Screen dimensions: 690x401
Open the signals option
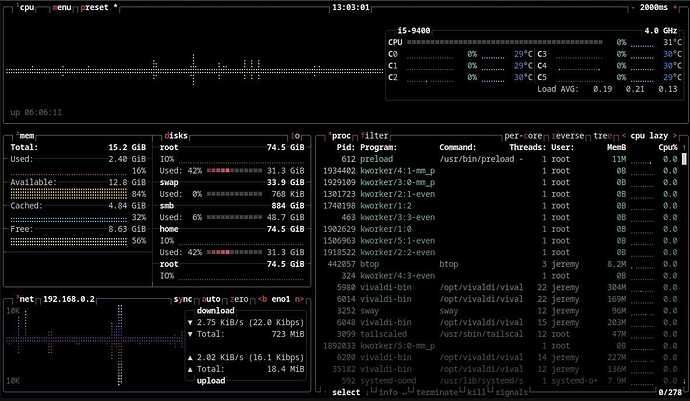(511, 392)
